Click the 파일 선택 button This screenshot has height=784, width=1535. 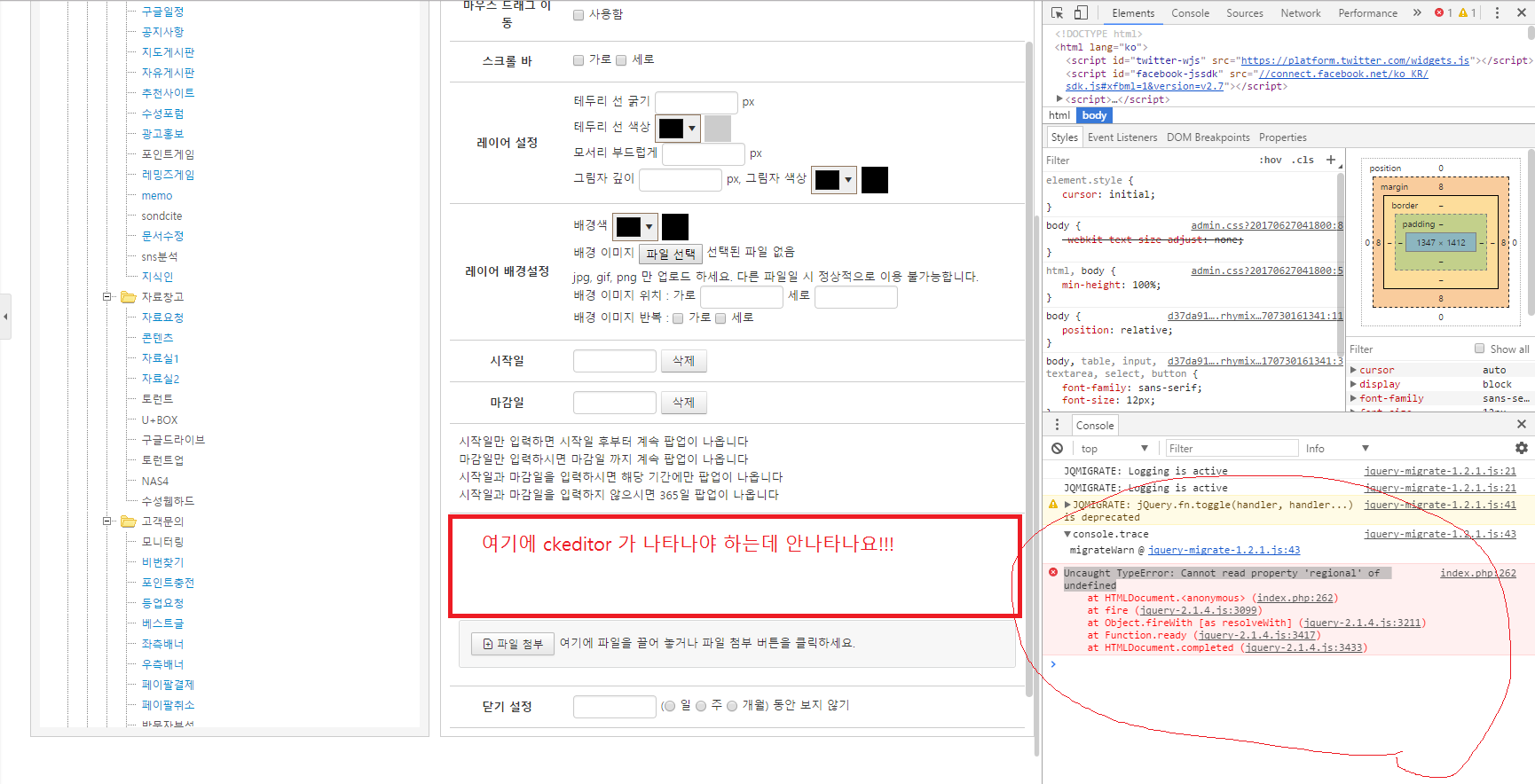point(670,254)
